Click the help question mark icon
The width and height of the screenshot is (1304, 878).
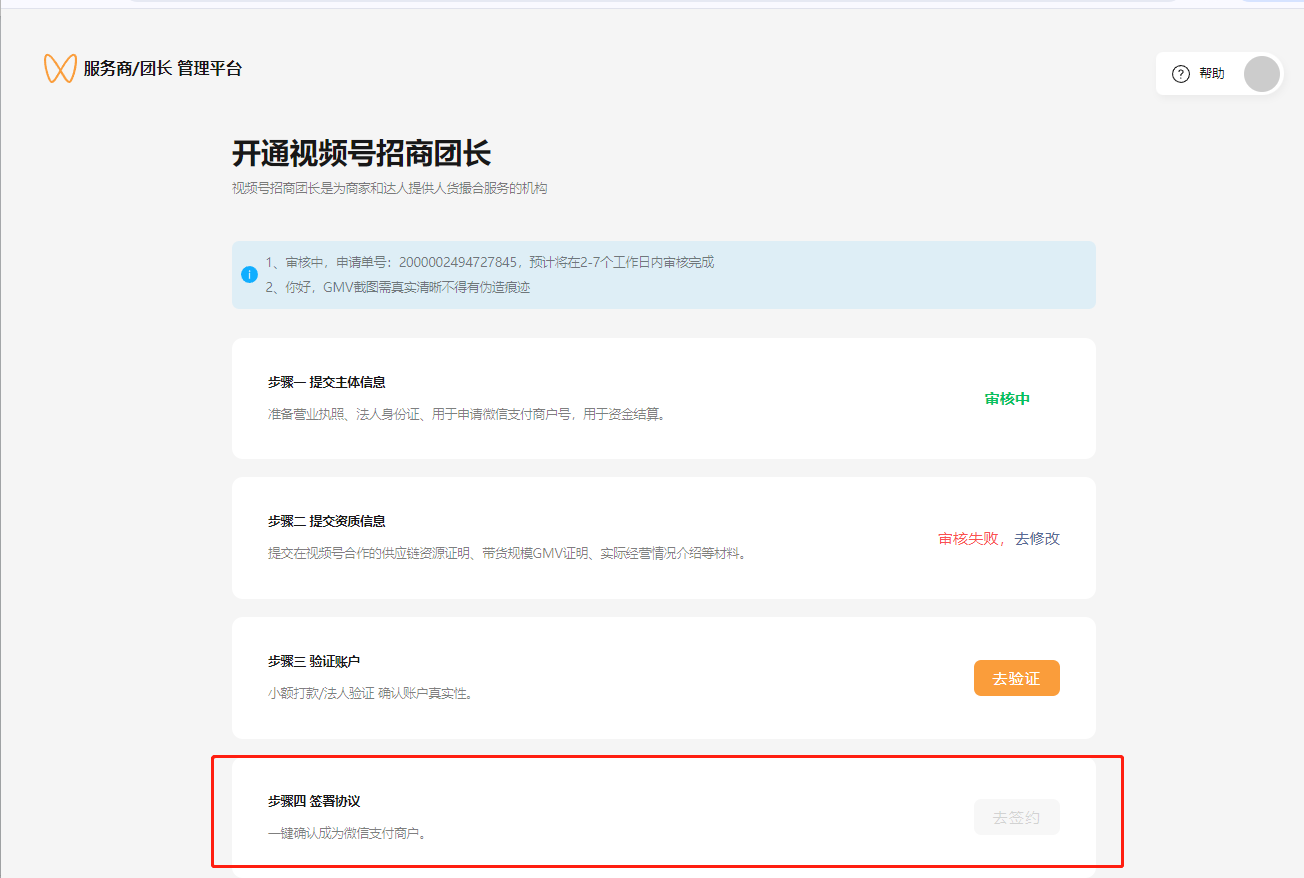point(1180,74)
